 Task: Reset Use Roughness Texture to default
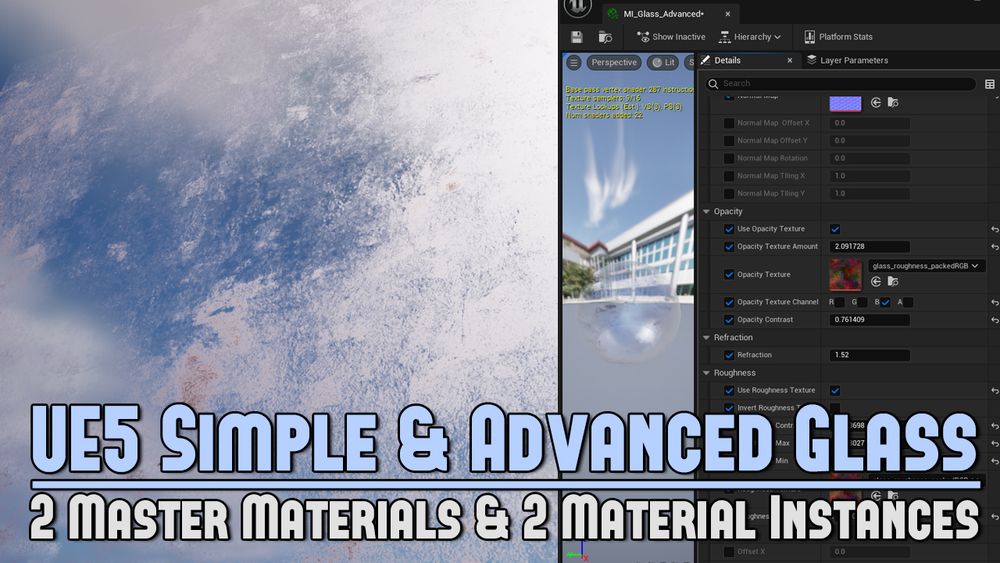click(994, 390)
